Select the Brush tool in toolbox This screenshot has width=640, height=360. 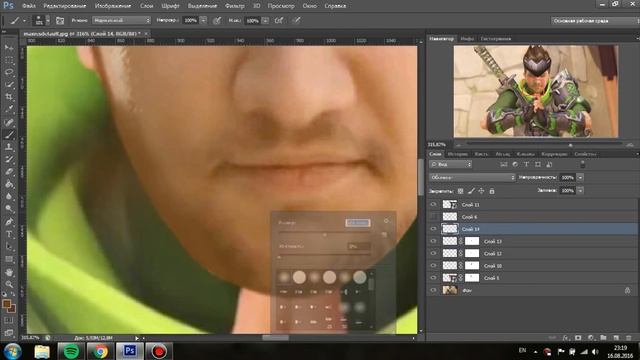pos(9,135)
